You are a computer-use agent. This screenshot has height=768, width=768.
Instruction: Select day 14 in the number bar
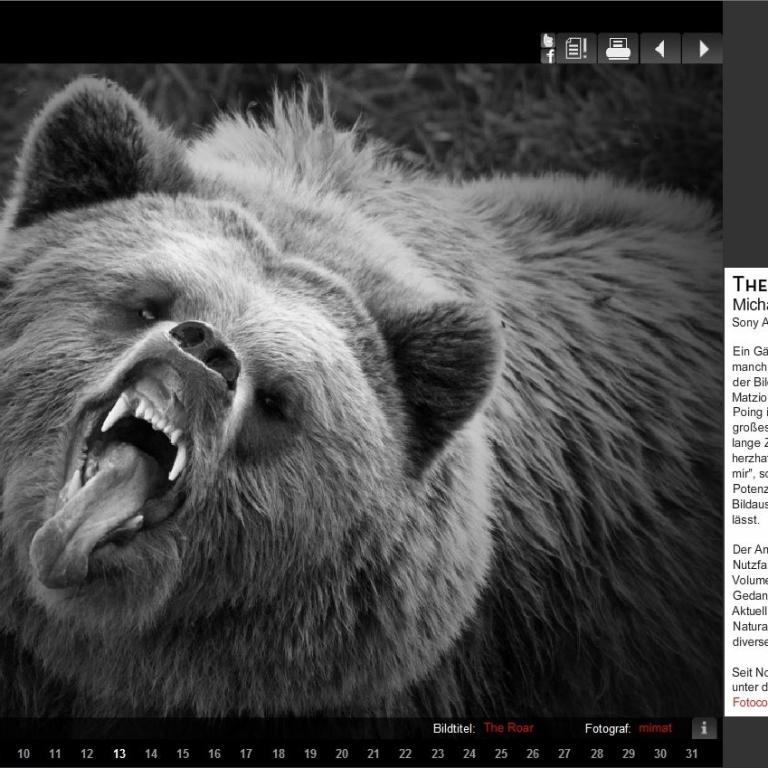click(151, 754)
